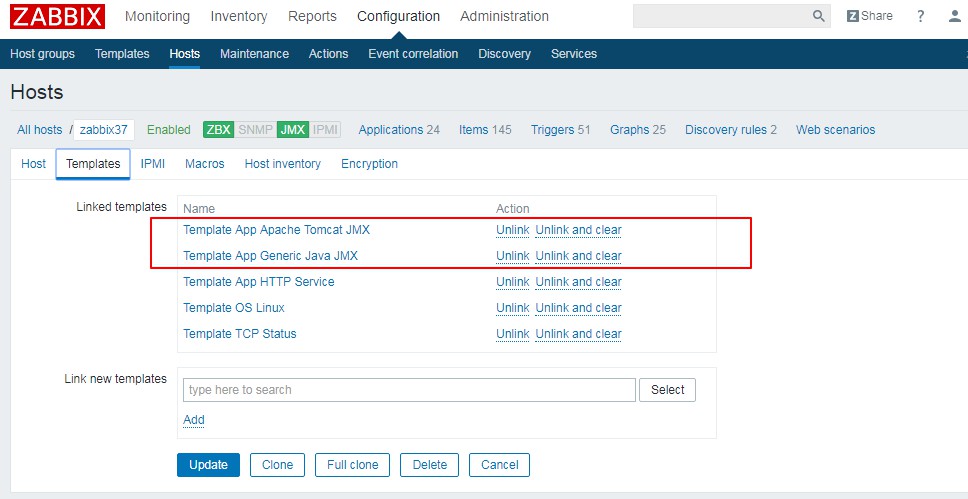Screen dimensions: 968x499
Task: Switch to the Host inventory tab
Action: pyautogui.click(x=282, y=164)
